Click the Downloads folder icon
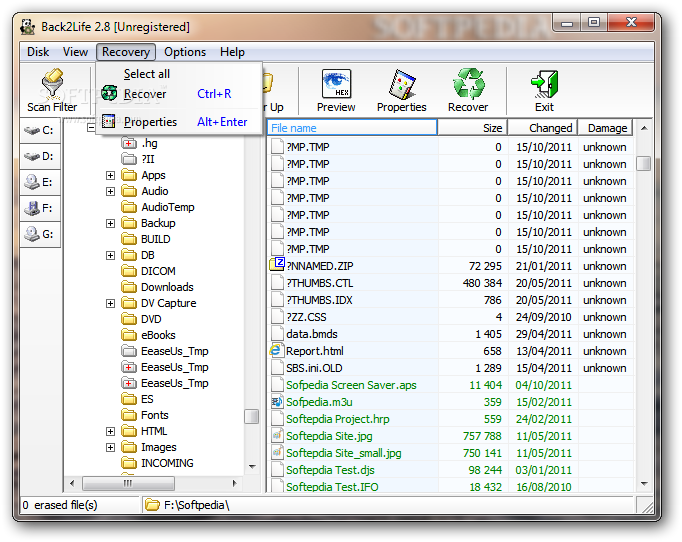The height and width of the screenshot is (542, 682). (129, 287)
